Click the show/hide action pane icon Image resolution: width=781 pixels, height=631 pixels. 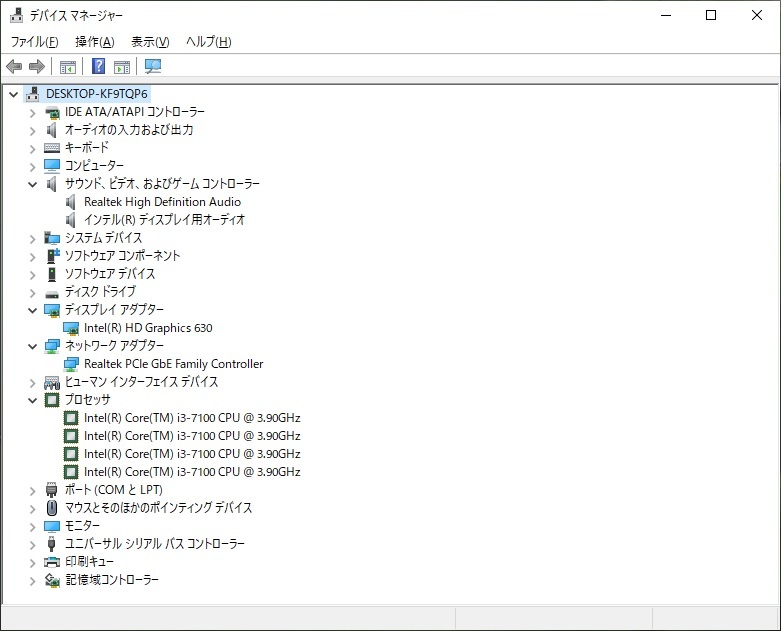click(122, 67)
